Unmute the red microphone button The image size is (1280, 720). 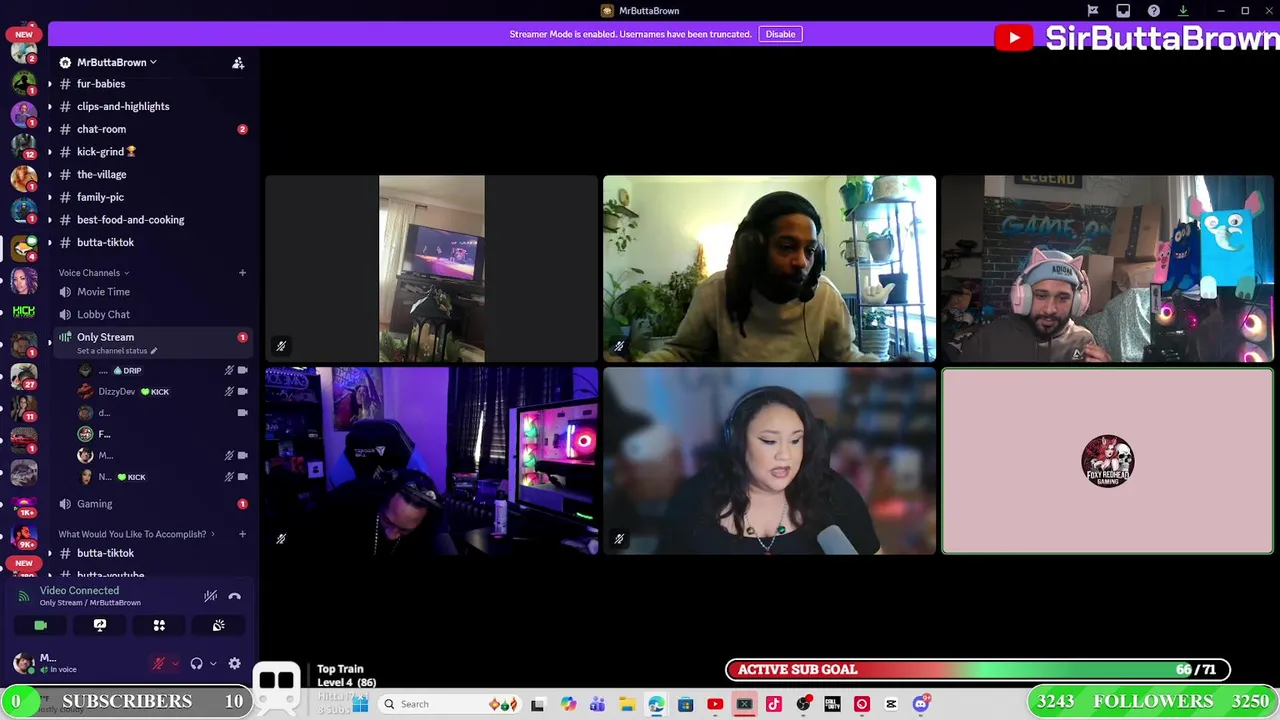point(158,663)
